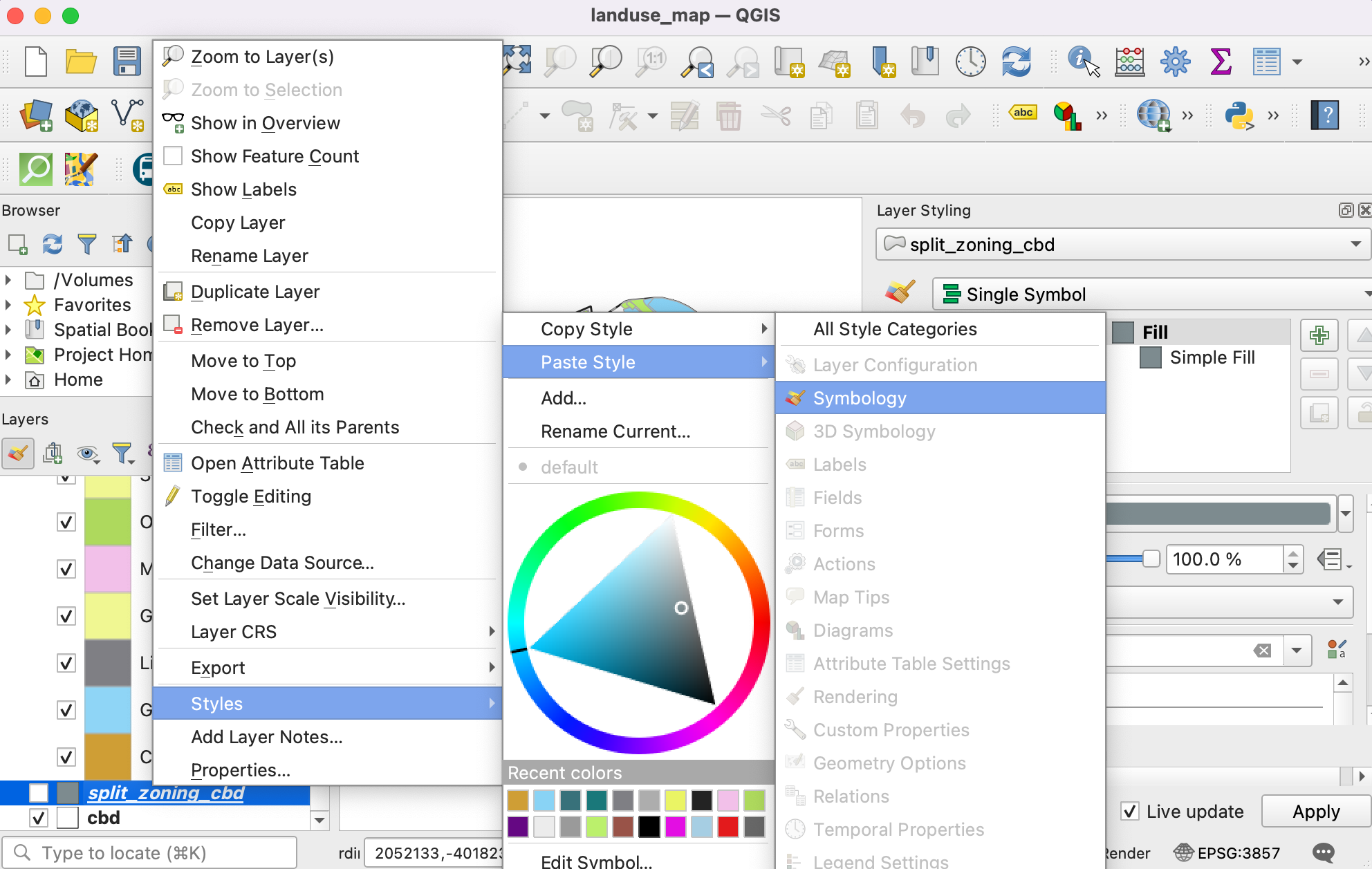Click the Save Project floppy icon
The image size is (1372, 869).
coord(127,61)
